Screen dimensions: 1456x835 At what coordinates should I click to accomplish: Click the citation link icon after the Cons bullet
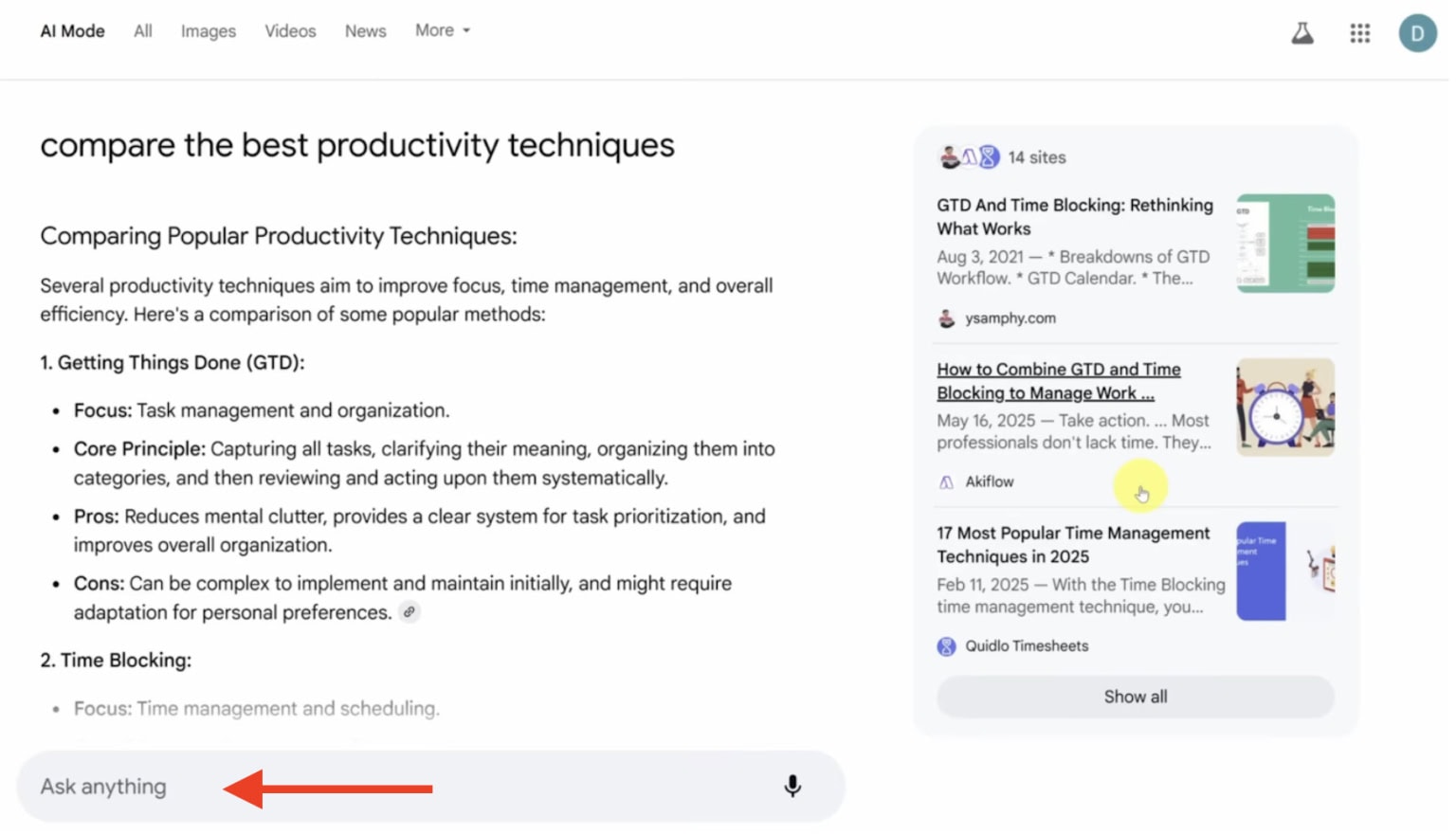pos(409,612)
